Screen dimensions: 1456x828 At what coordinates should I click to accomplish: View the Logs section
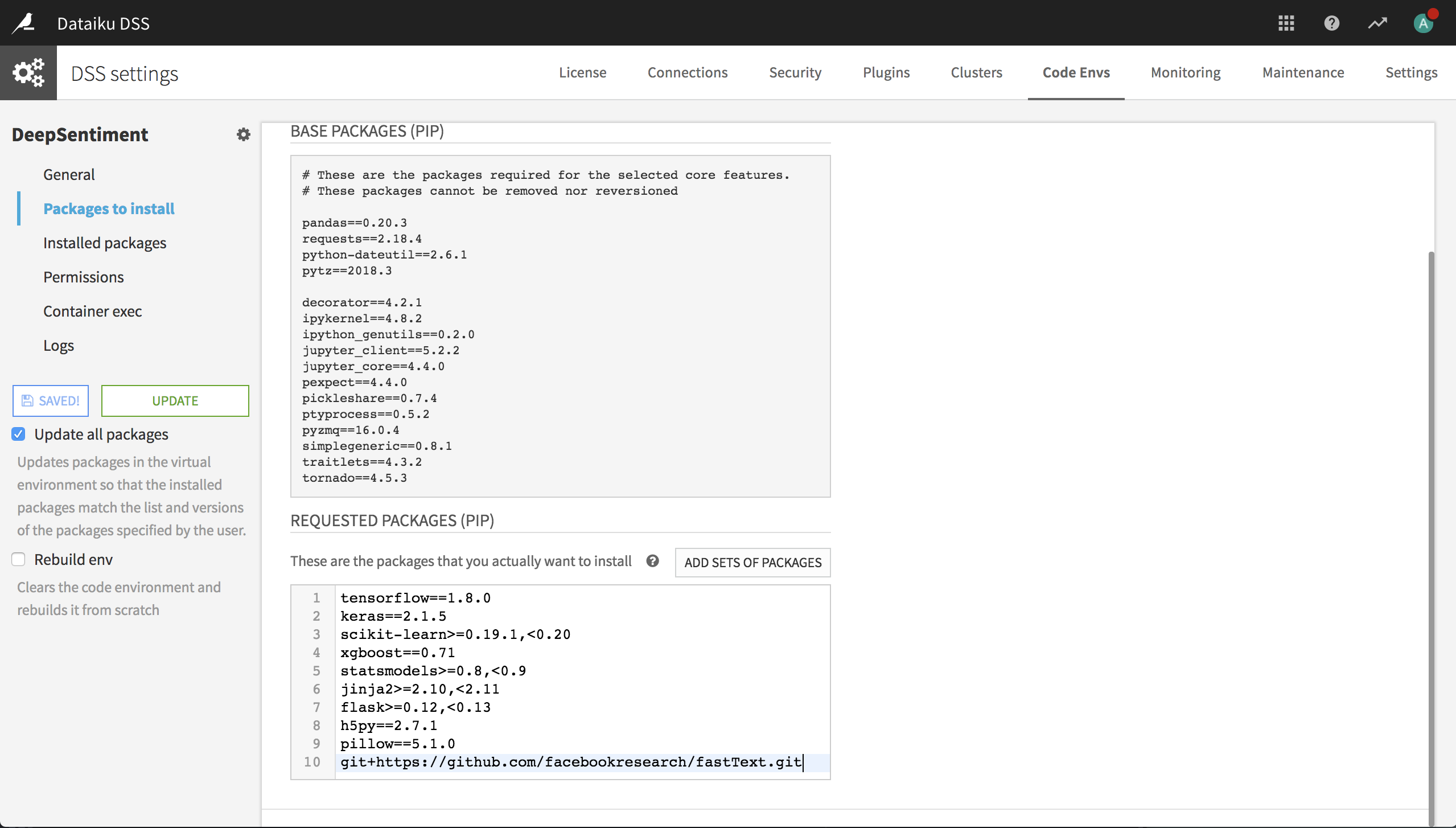[59, 345]
